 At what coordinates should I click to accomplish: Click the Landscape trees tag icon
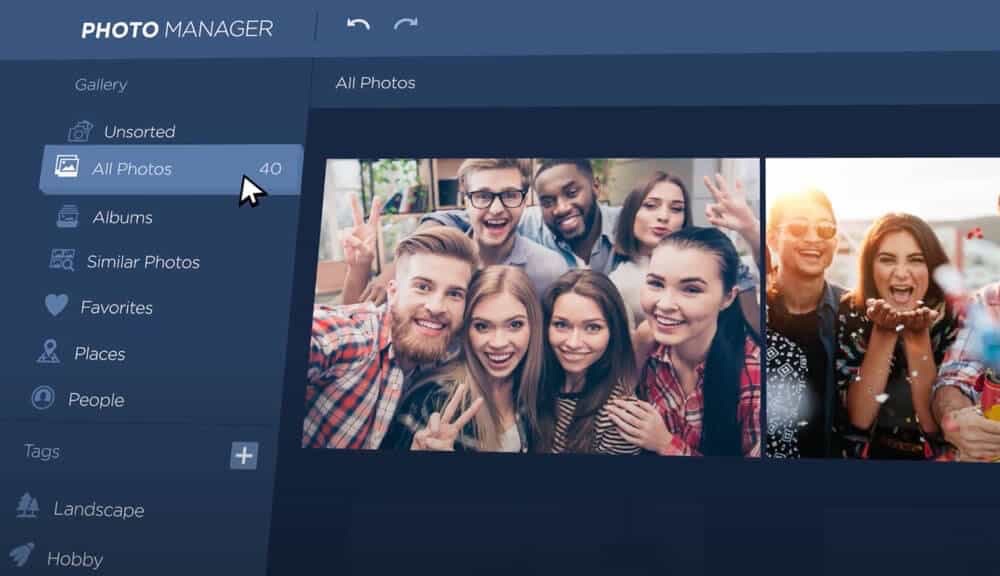coord(27,506)
